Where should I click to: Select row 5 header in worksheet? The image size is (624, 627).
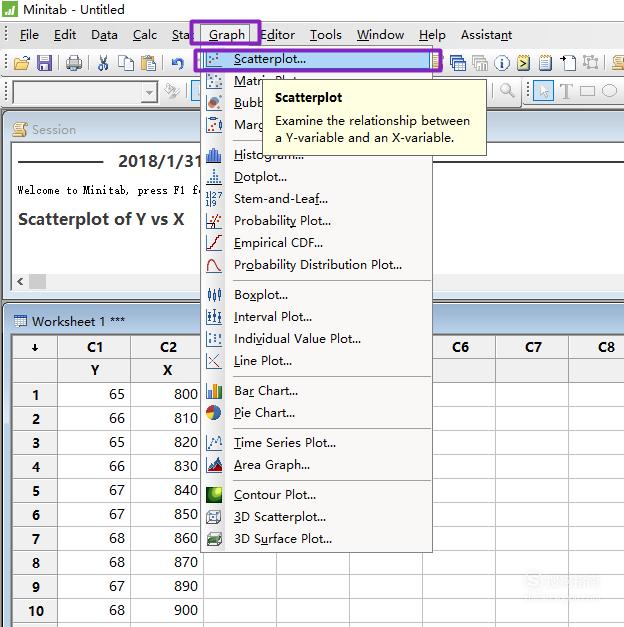35,491
